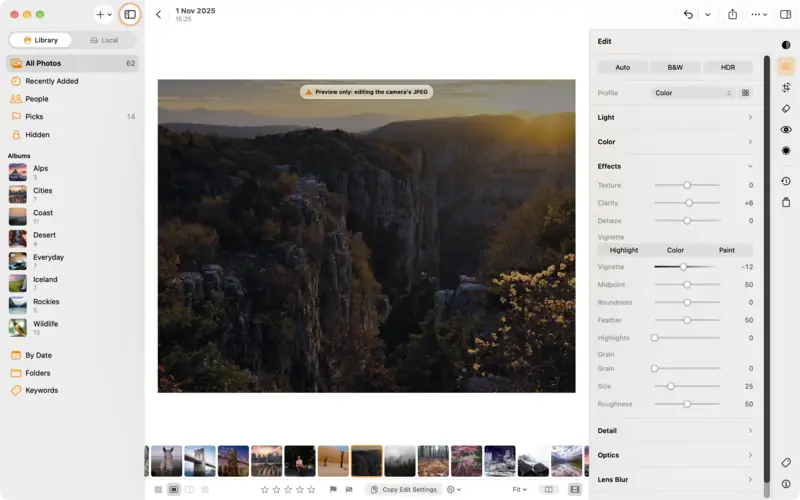This screenshot has width=800, height=500.
Task: Click the People icon in the sidebar
Action: click(16, 99)
